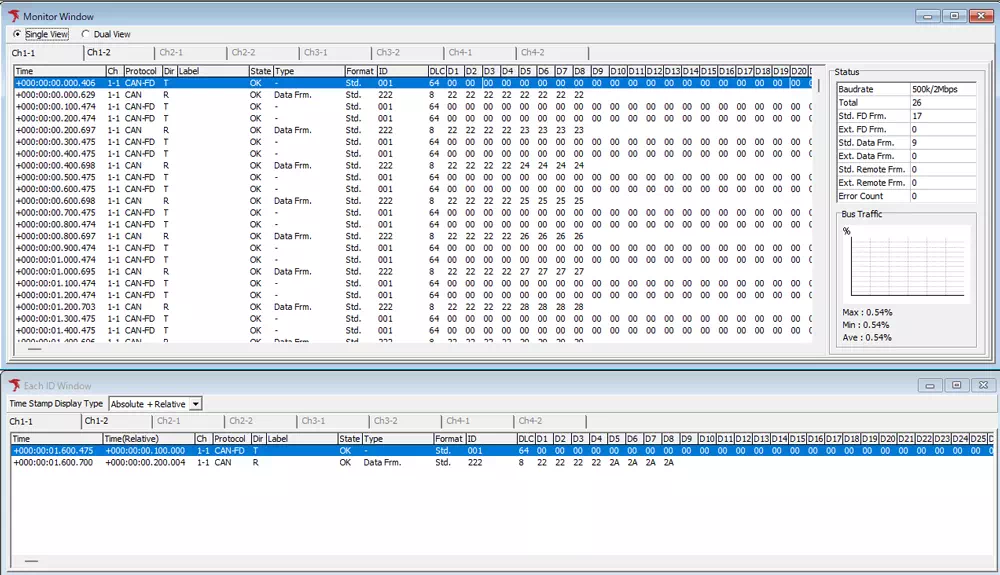Select the Single View radio button
This screenshot has height=575, width=1000.
(18, 34)
